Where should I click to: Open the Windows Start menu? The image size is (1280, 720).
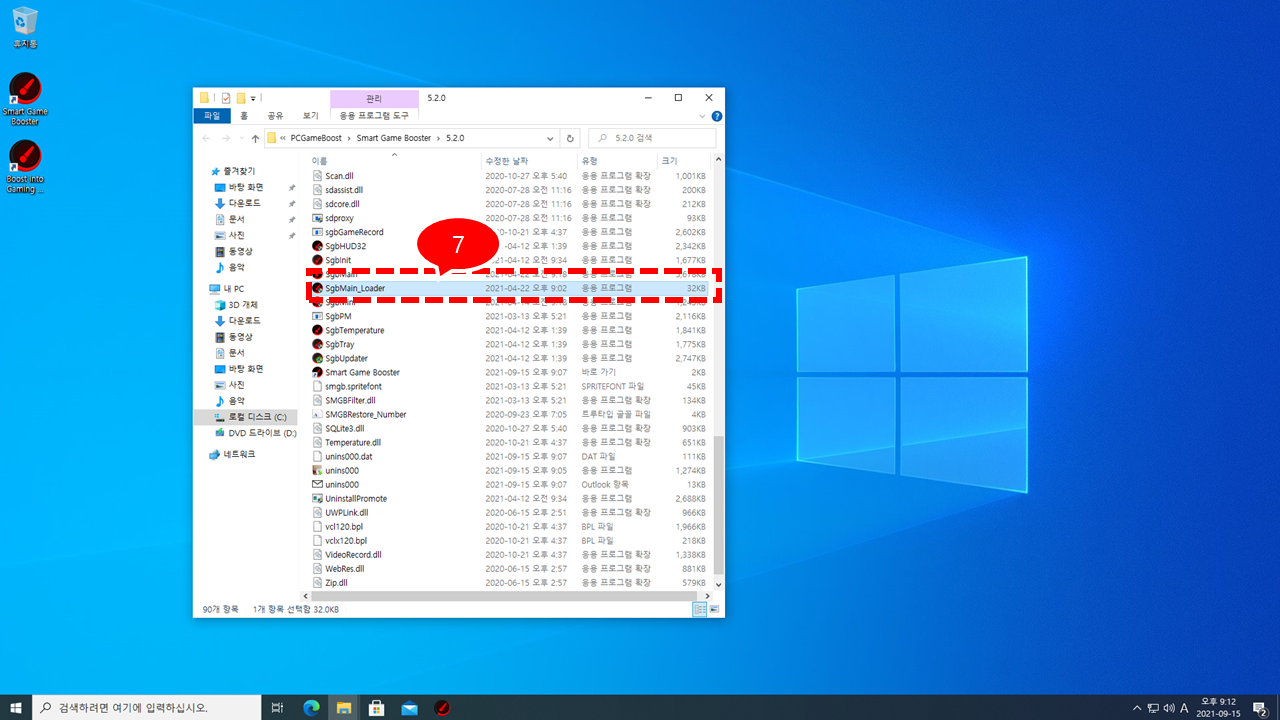(16, 708)
